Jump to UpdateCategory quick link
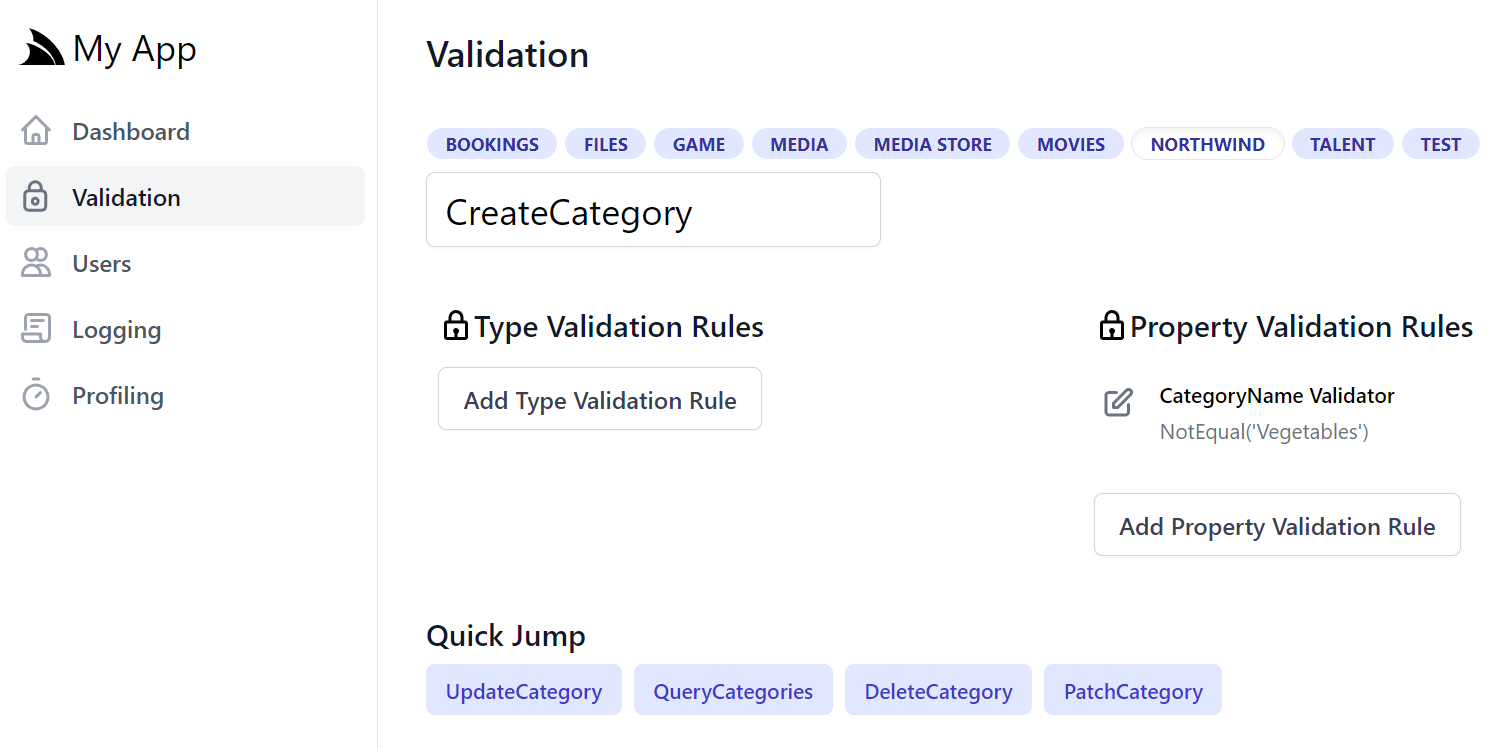The image size is (1501, 748). pos(524,690)
